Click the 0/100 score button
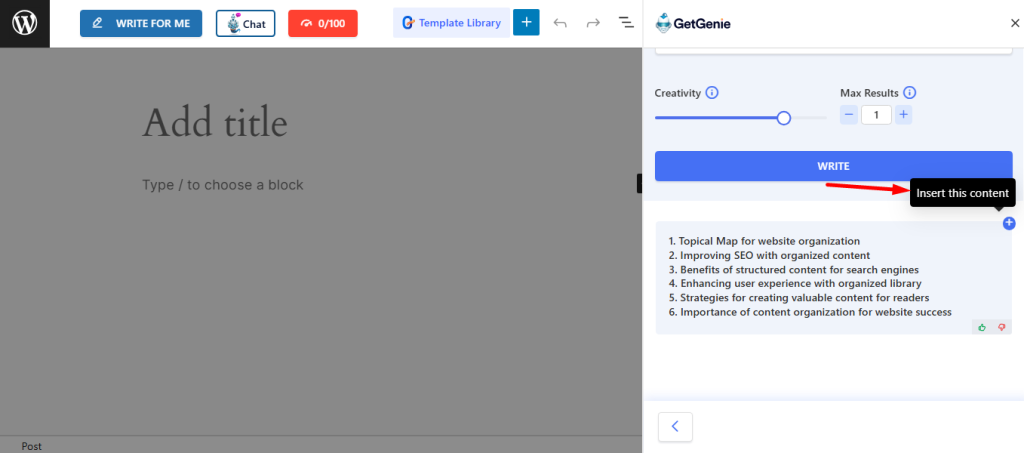 [x=322, y=23]
